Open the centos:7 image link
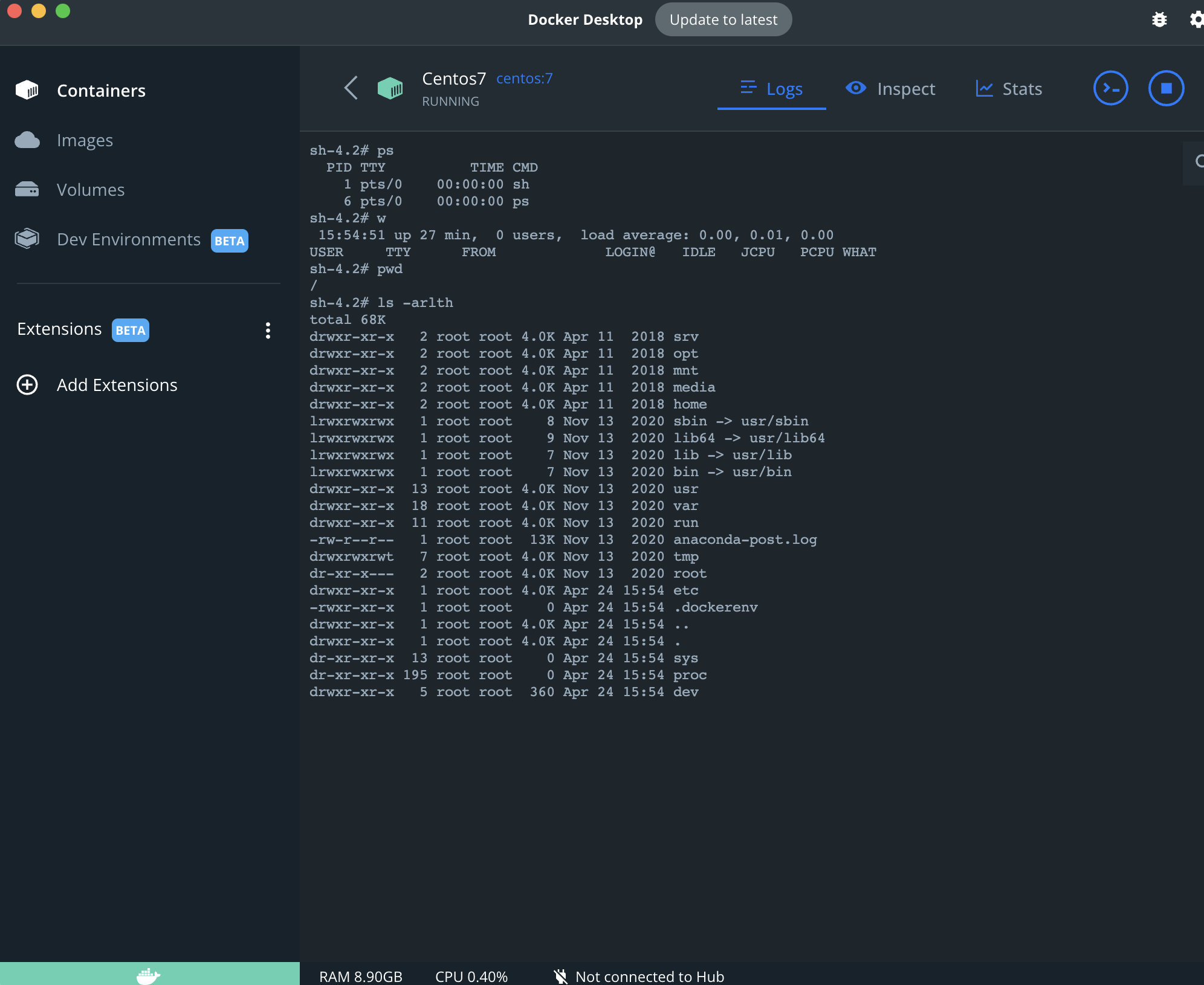 pos(524,79)
